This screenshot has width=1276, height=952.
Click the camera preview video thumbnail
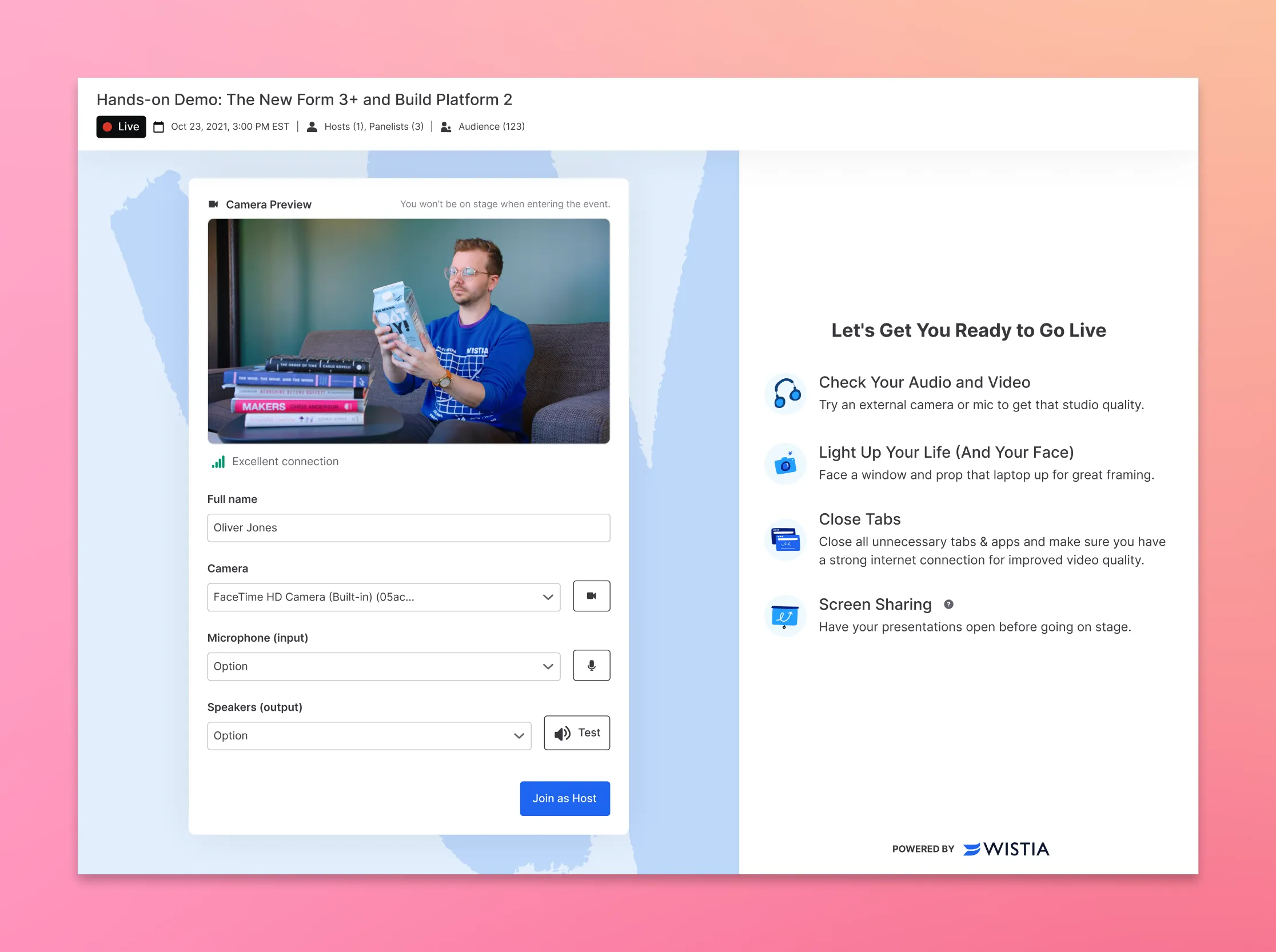[x=408, y=331]
